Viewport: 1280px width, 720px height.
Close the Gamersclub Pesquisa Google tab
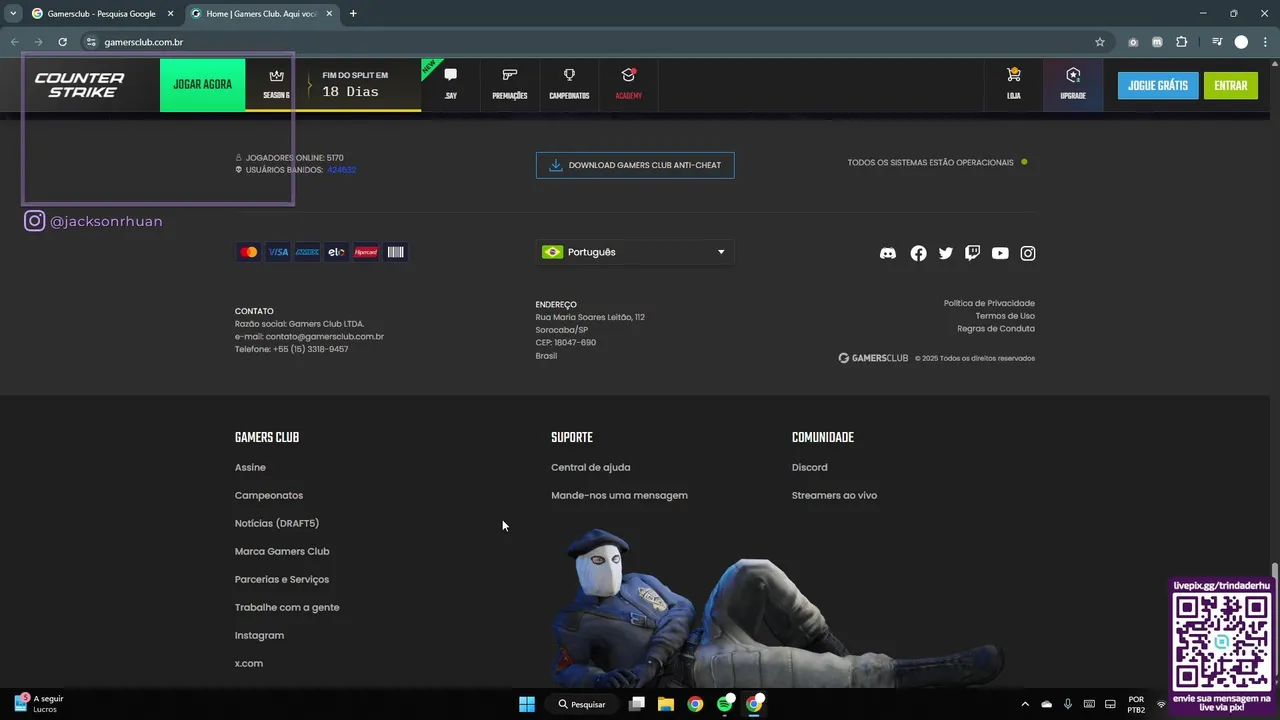pos(170,14)
